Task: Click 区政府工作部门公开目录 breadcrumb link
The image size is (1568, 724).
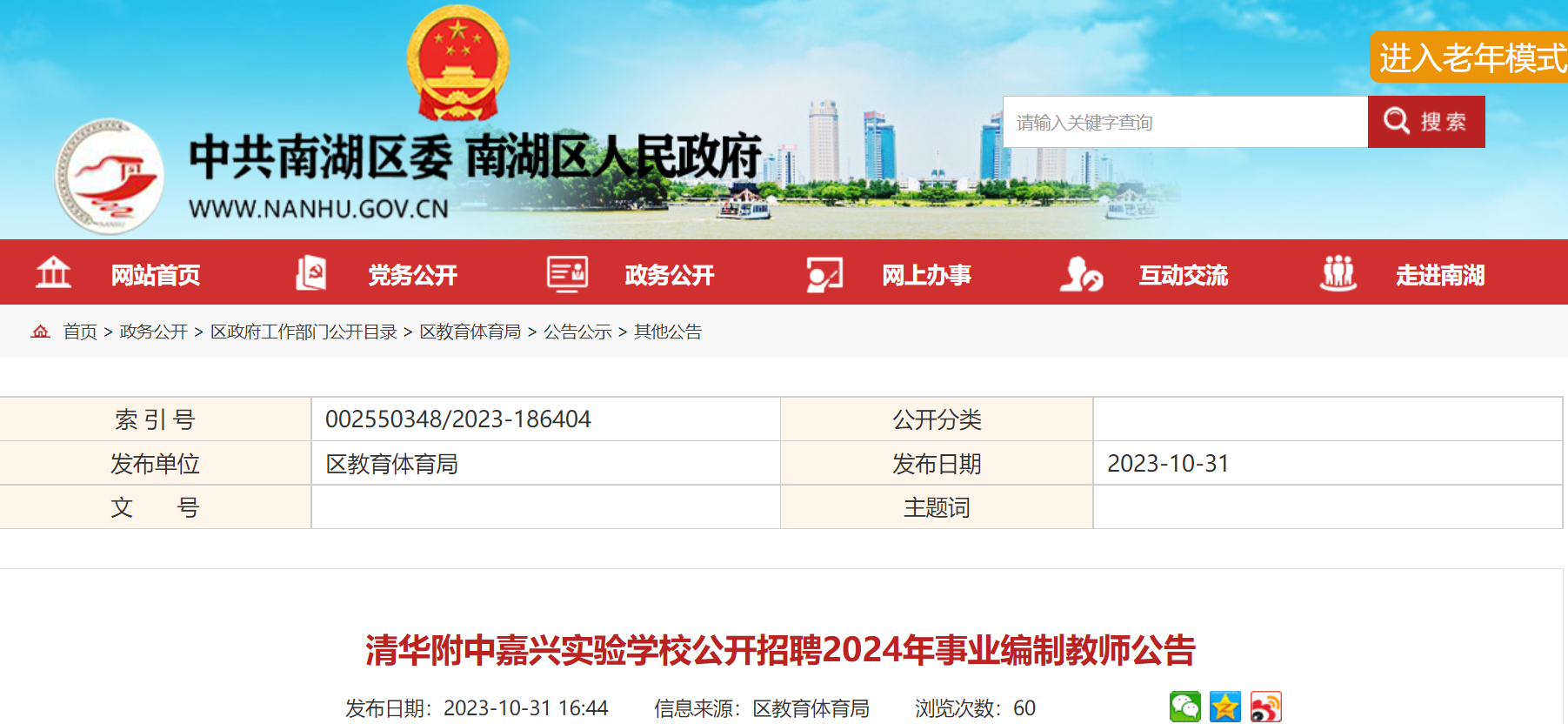Action: coord(304,332)
